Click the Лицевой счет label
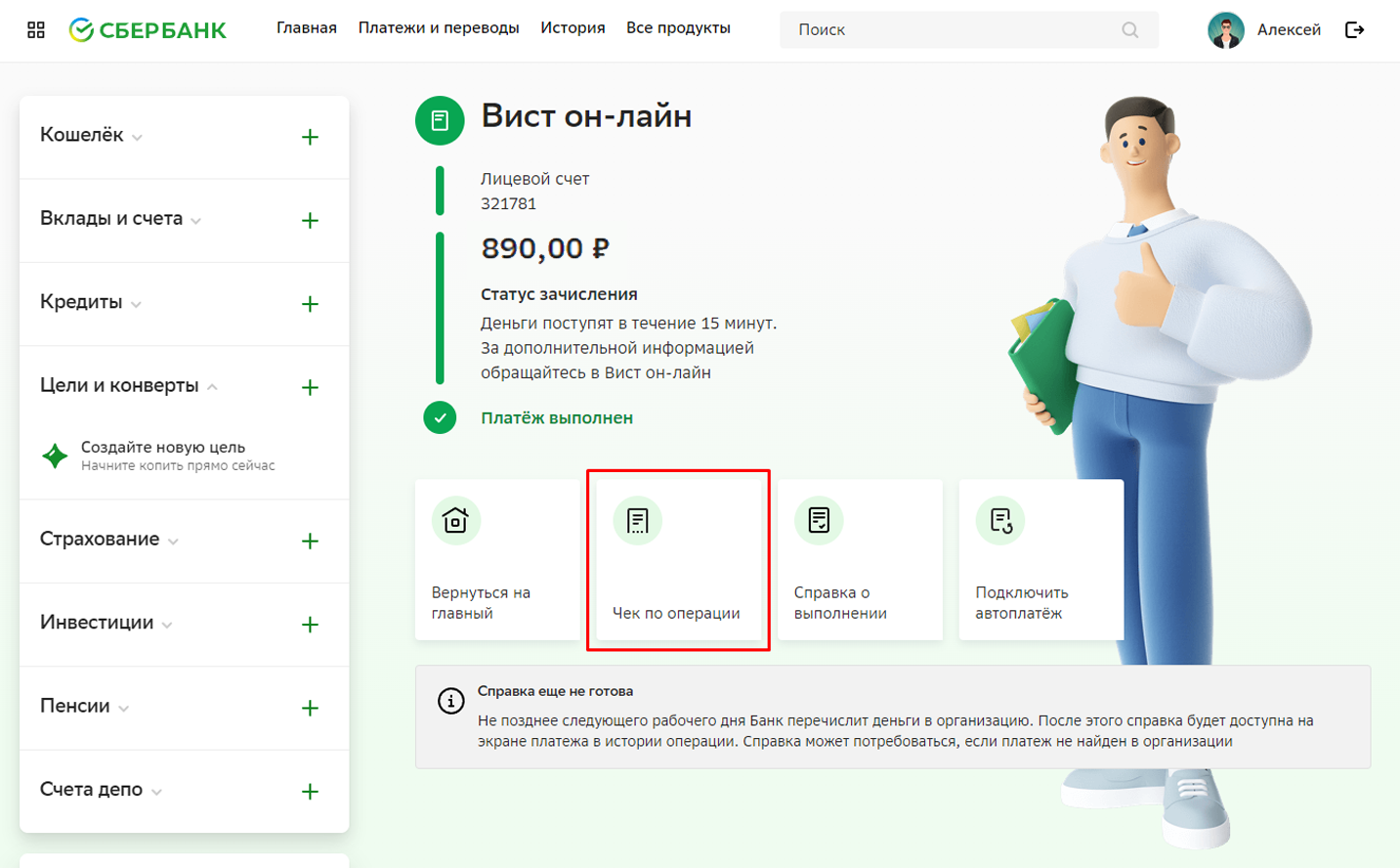Screen dimensions: 1400x868 coord(534,179)
